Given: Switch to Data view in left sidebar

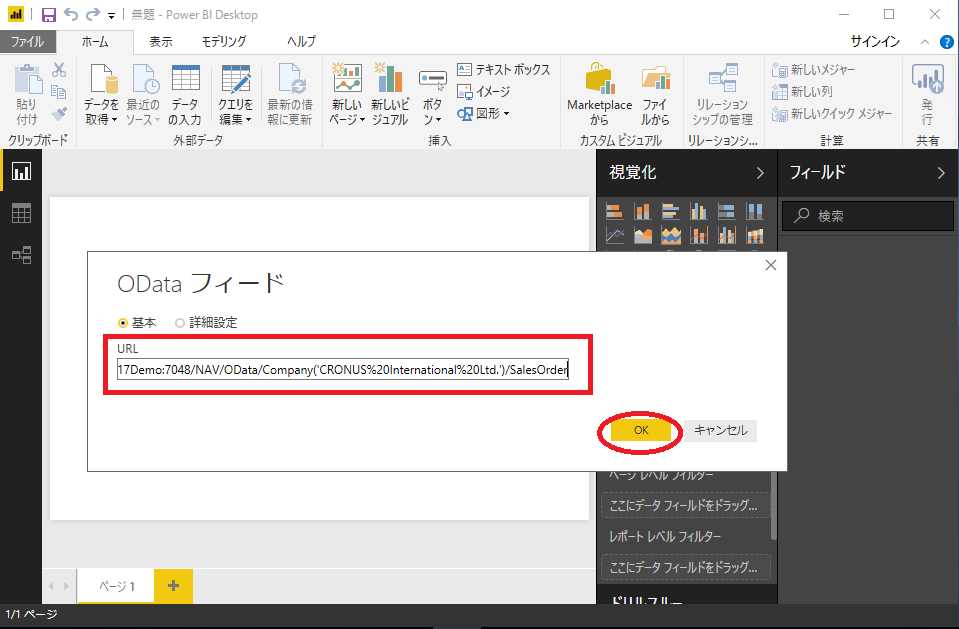Looking at the screenshot, I should pyautogui.click(x=21, y=214).
